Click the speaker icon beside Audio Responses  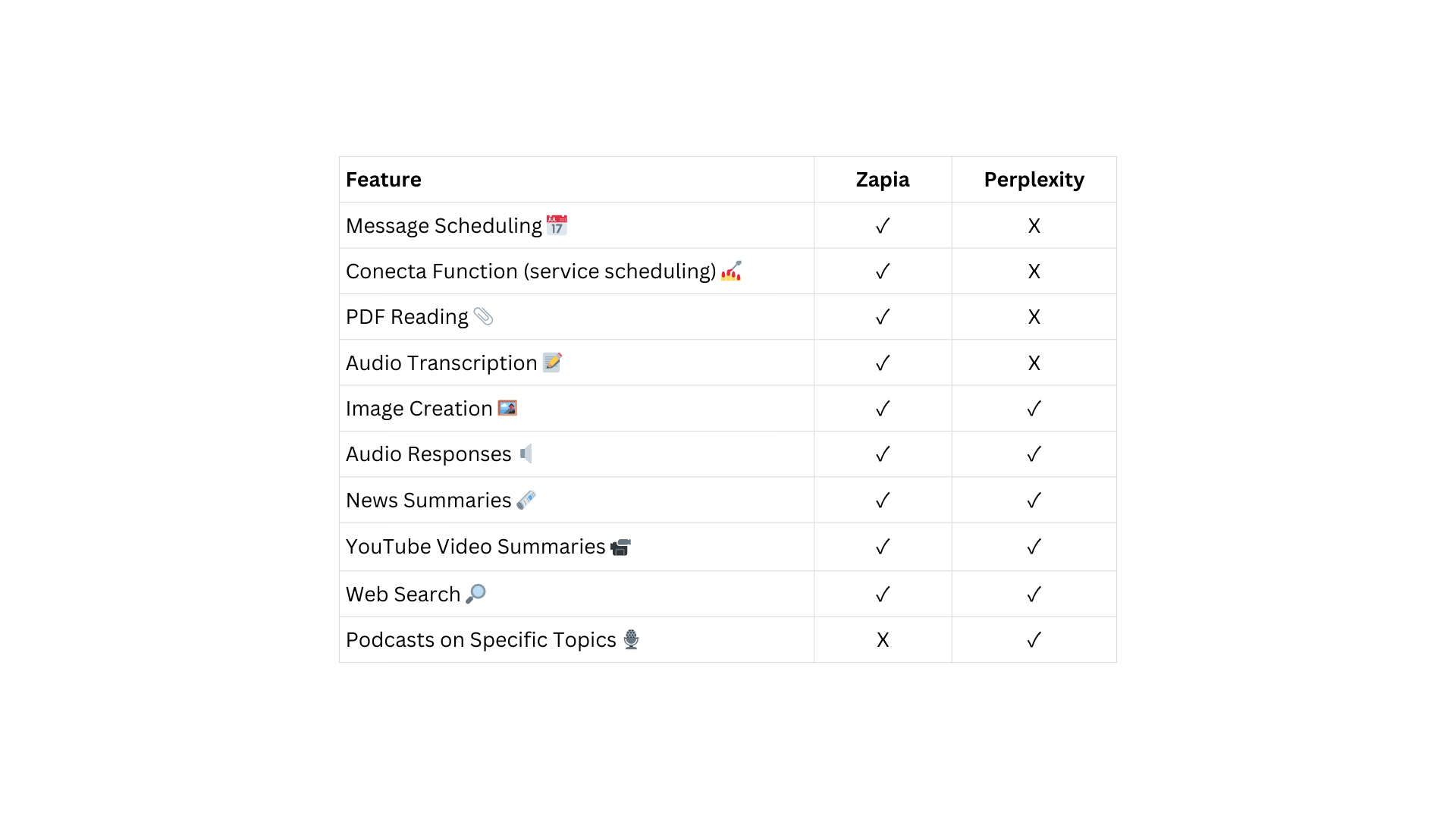526,453
